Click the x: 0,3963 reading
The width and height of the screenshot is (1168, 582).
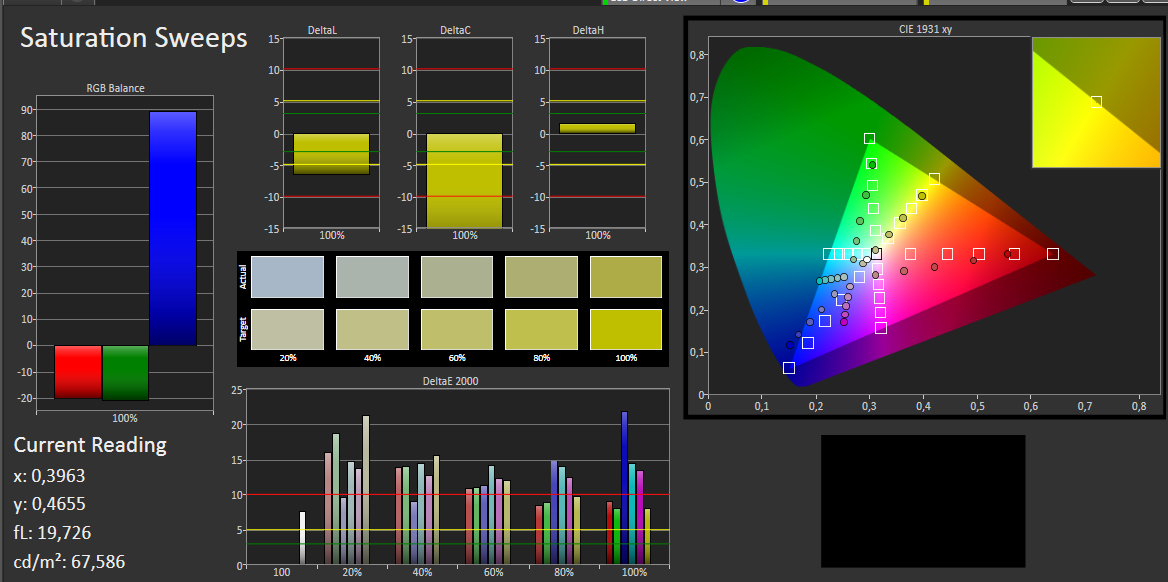pyautogui.click(x=49, y=476)
